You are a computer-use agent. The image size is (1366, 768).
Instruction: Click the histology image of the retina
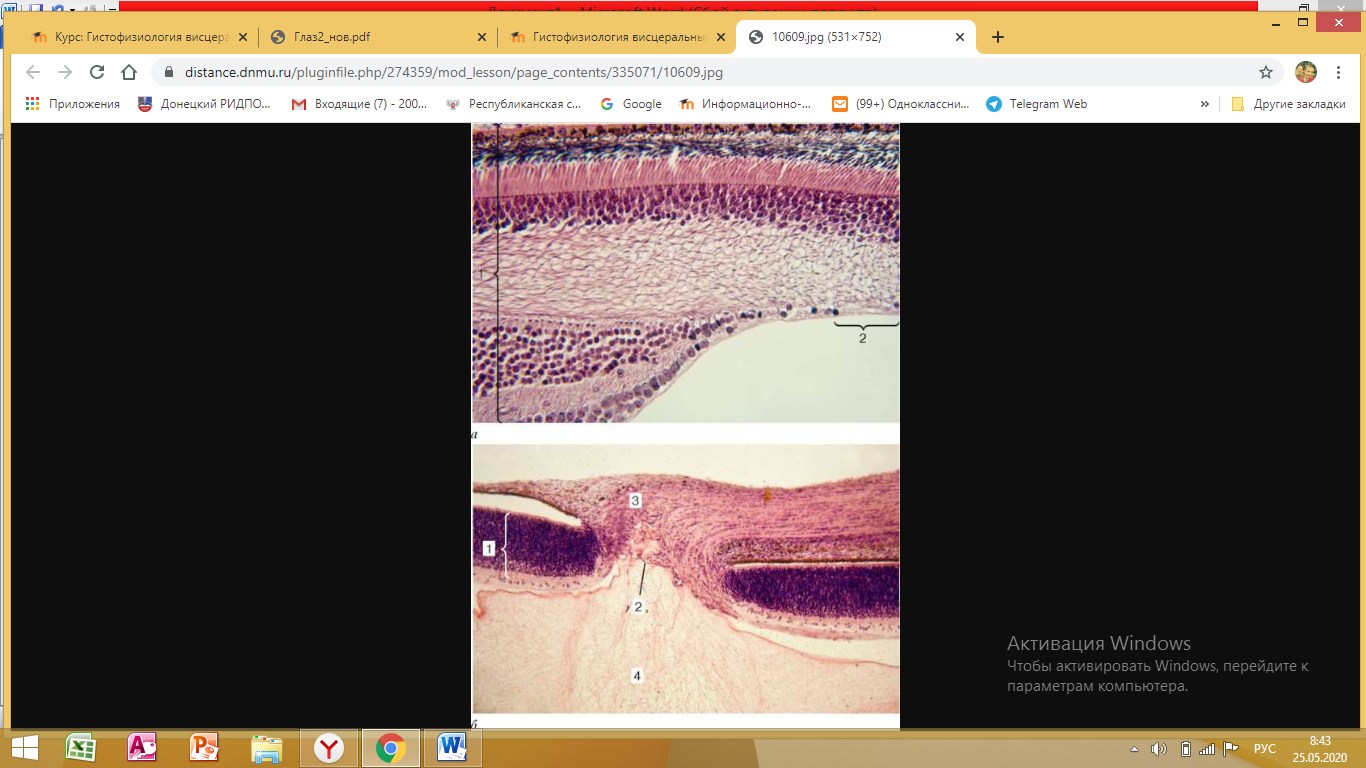coord(686,425)
